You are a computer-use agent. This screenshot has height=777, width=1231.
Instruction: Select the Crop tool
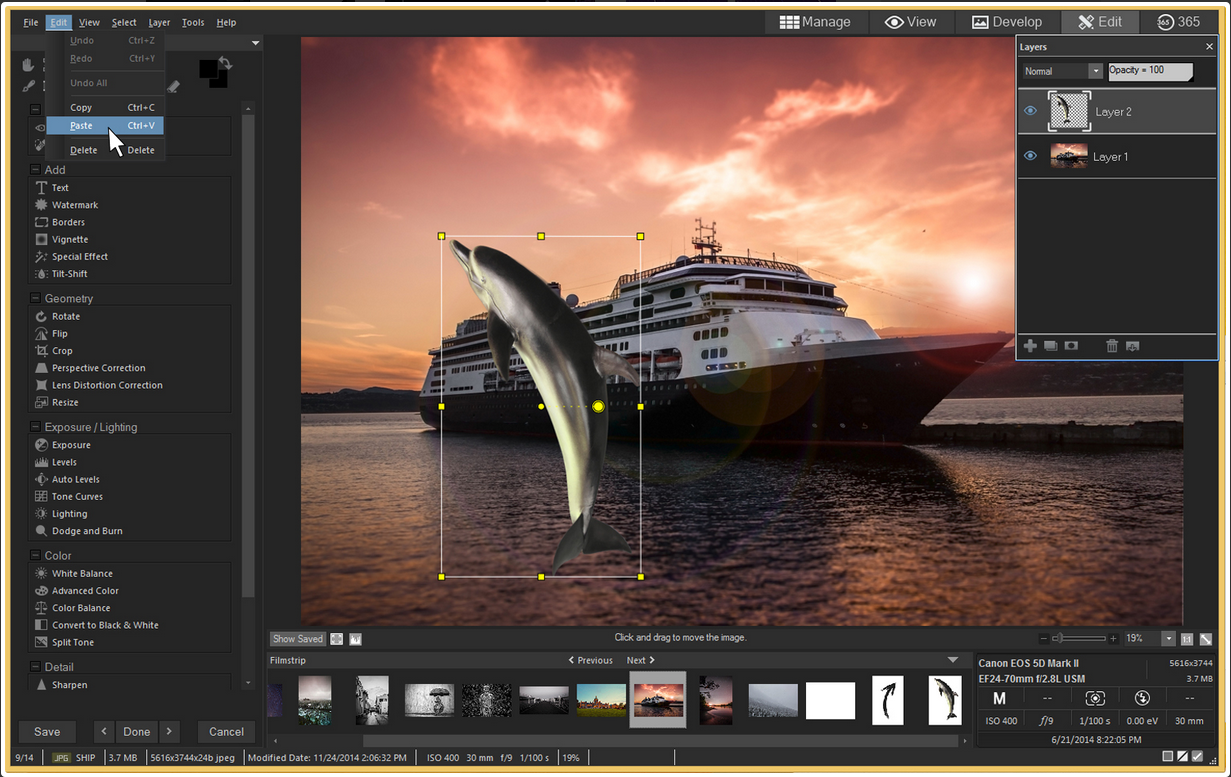62,351
